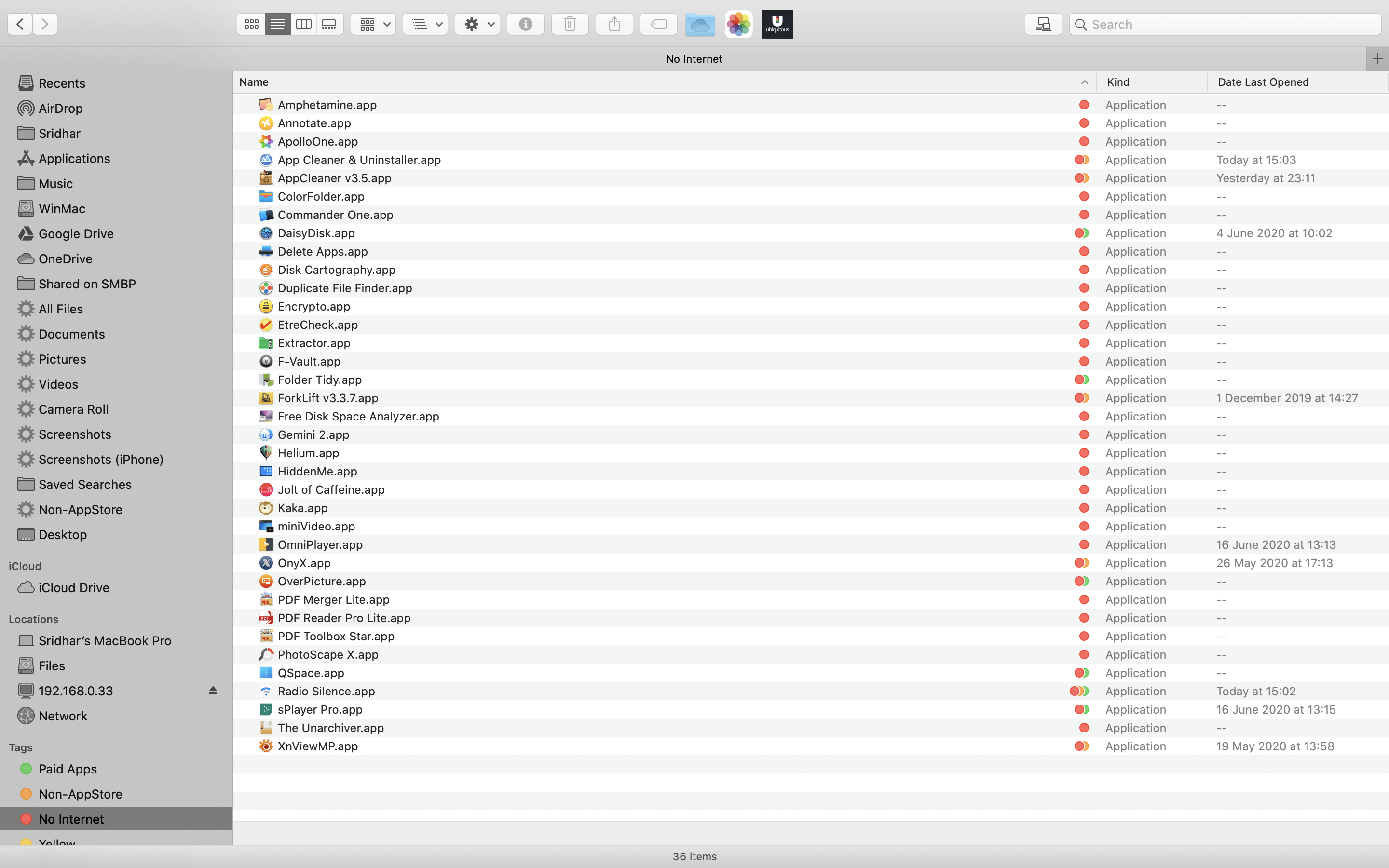The image size is (1389, 868).
Task: Open the sort options dropdown
Action: [x=425, y=24]
